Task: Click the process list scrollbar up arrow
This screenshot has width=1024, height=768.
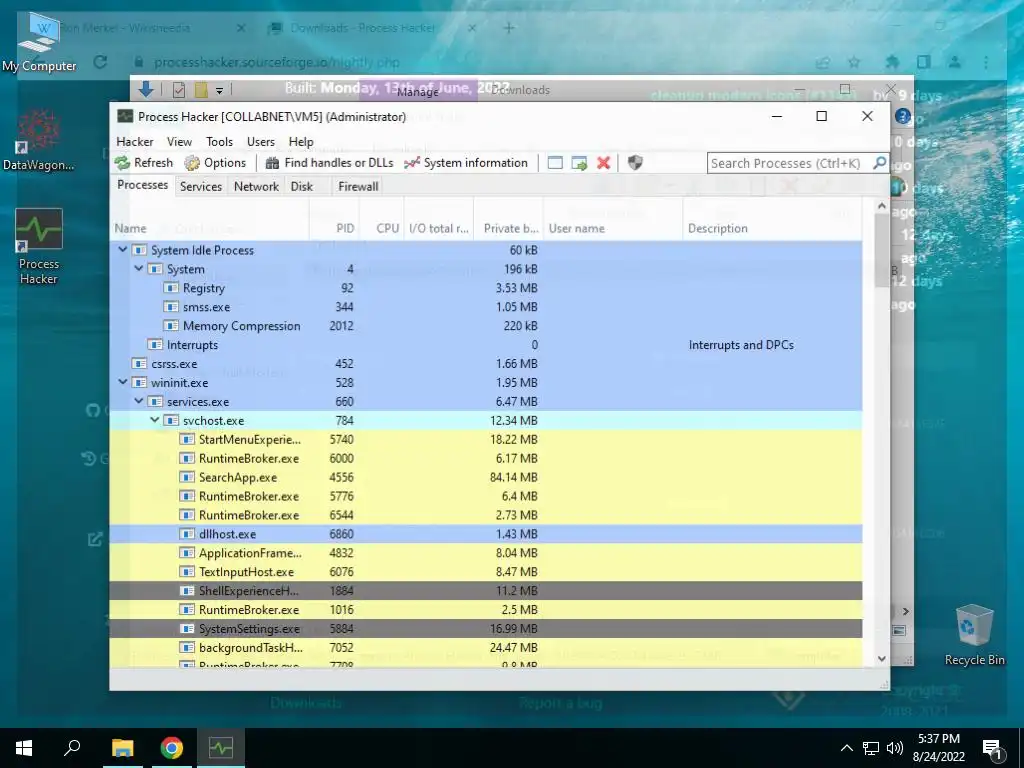Action: [882, 206]
